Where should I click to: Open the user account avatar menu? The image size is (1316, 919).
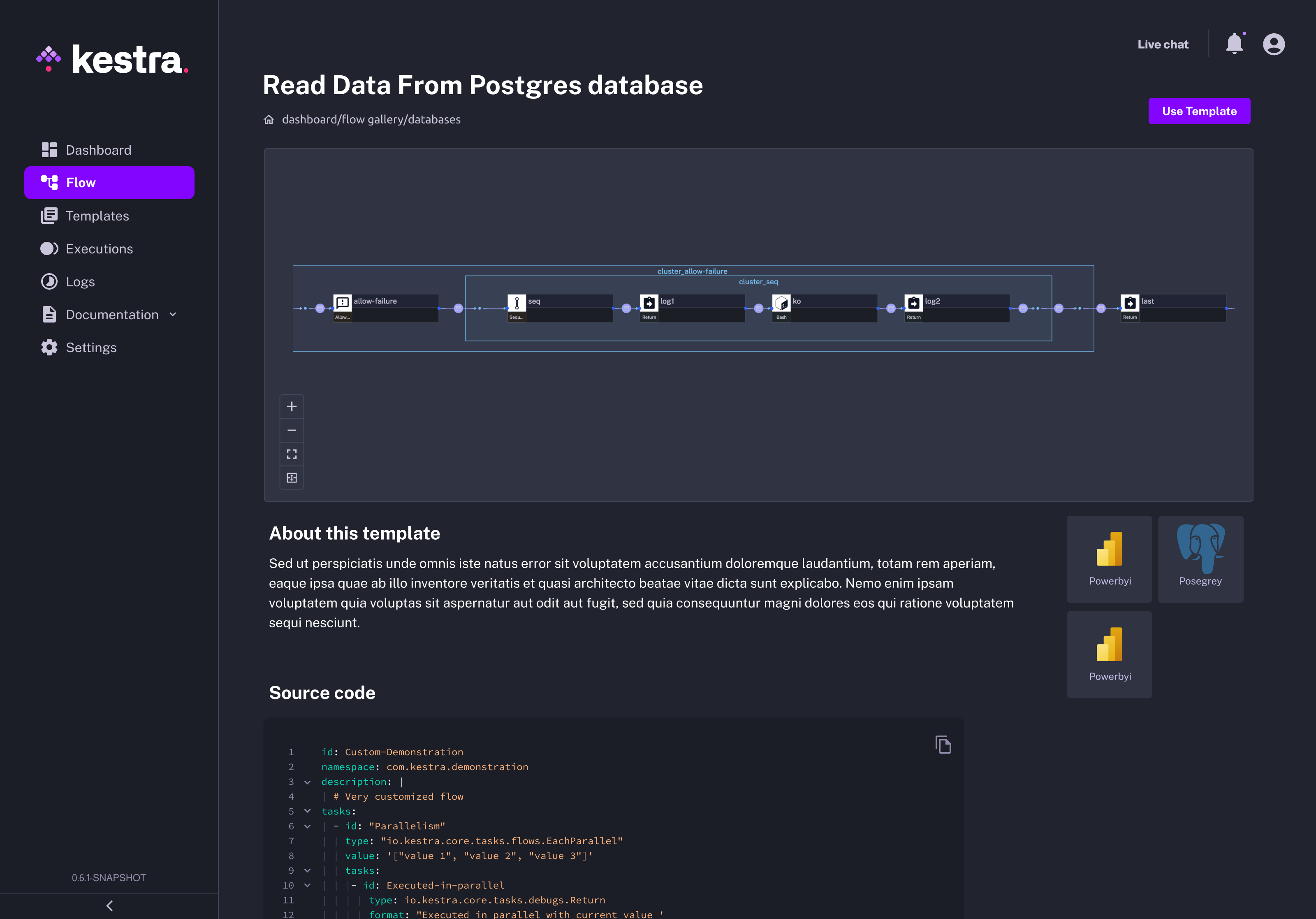click(1274, 44)
